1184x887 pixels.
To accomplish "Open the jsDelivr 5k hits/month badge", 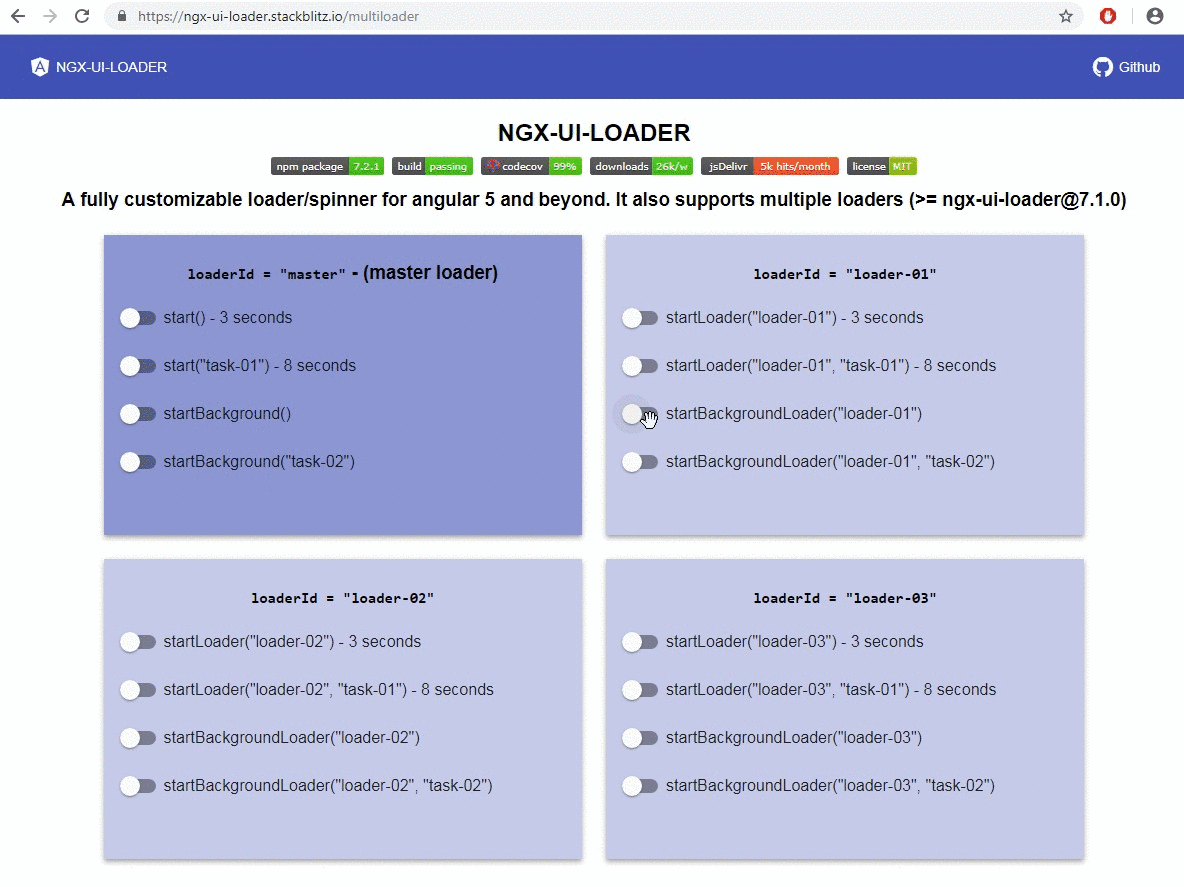I will click(x=769, y=166).
